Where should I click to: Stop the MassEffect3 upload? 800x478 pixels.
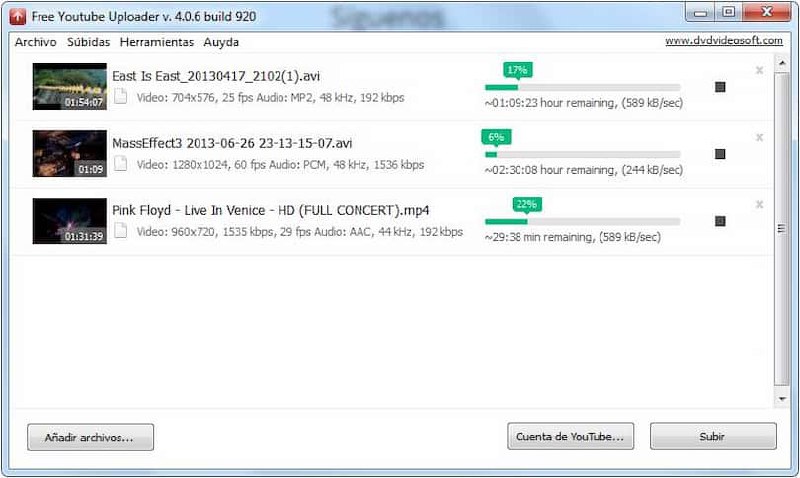coord(720,154)
